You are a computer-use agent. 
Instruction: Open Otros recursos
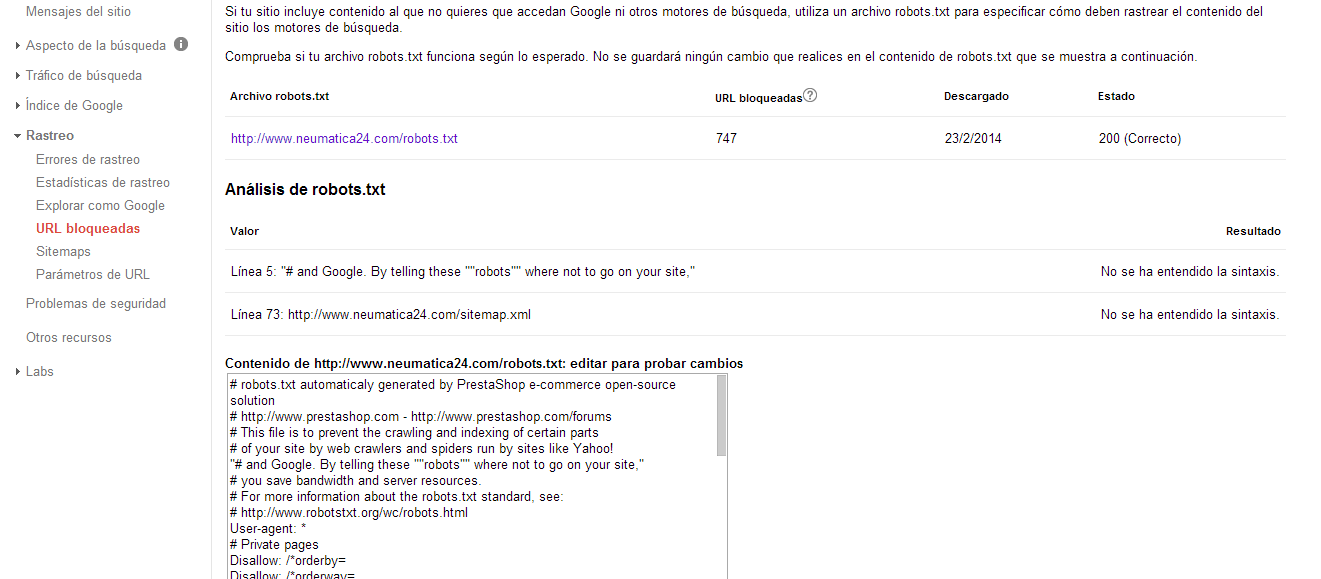pyautogui.click(x=69, y=337)
